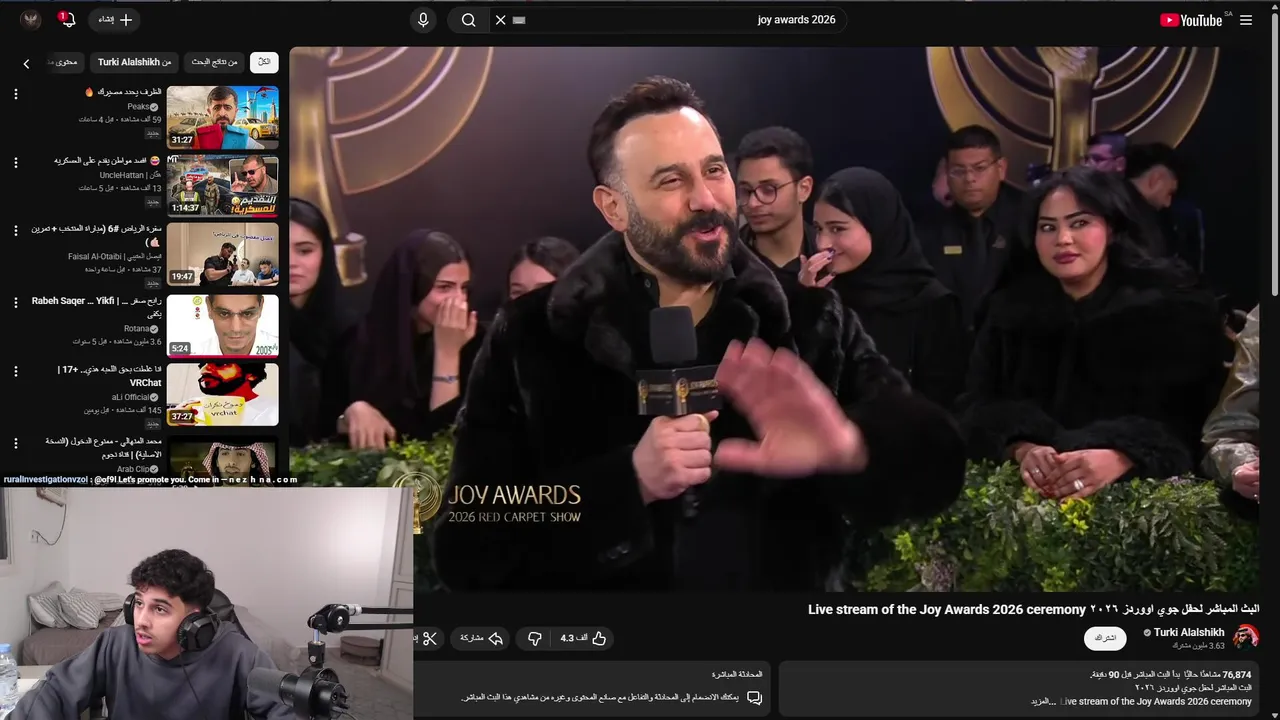The width and height of the screenshot is (1280, 720).
Task: Run search with the magnifier icon
Action: (x=468, y=20)
